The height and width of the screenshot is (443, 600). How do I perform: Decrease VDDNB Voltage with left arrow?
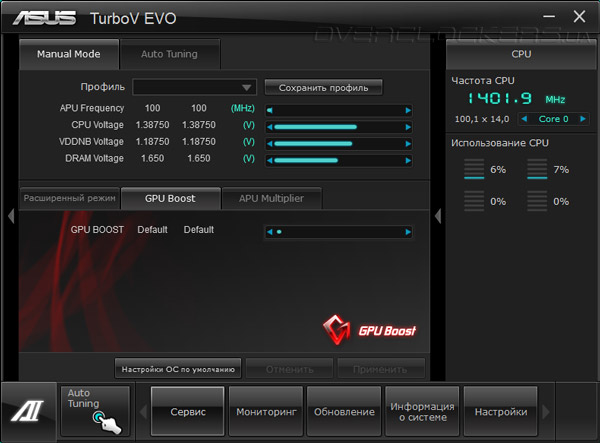coord(270,144)
